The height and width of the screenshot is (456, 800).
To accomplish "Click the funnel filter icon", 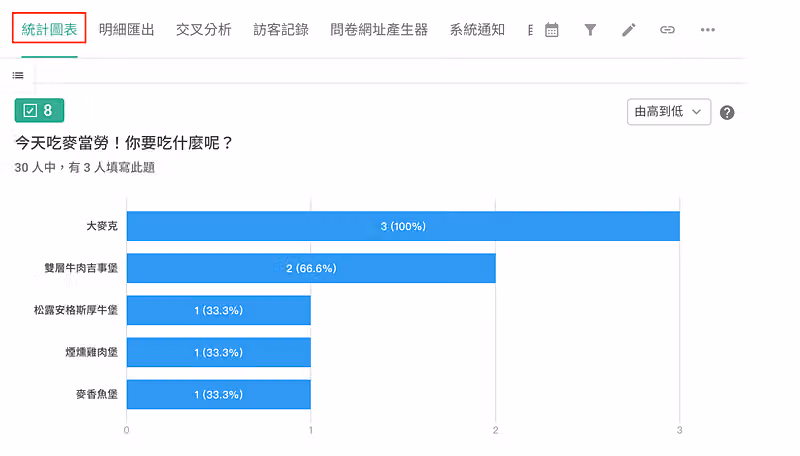I will pyautogui.click(x=590, y=30).
